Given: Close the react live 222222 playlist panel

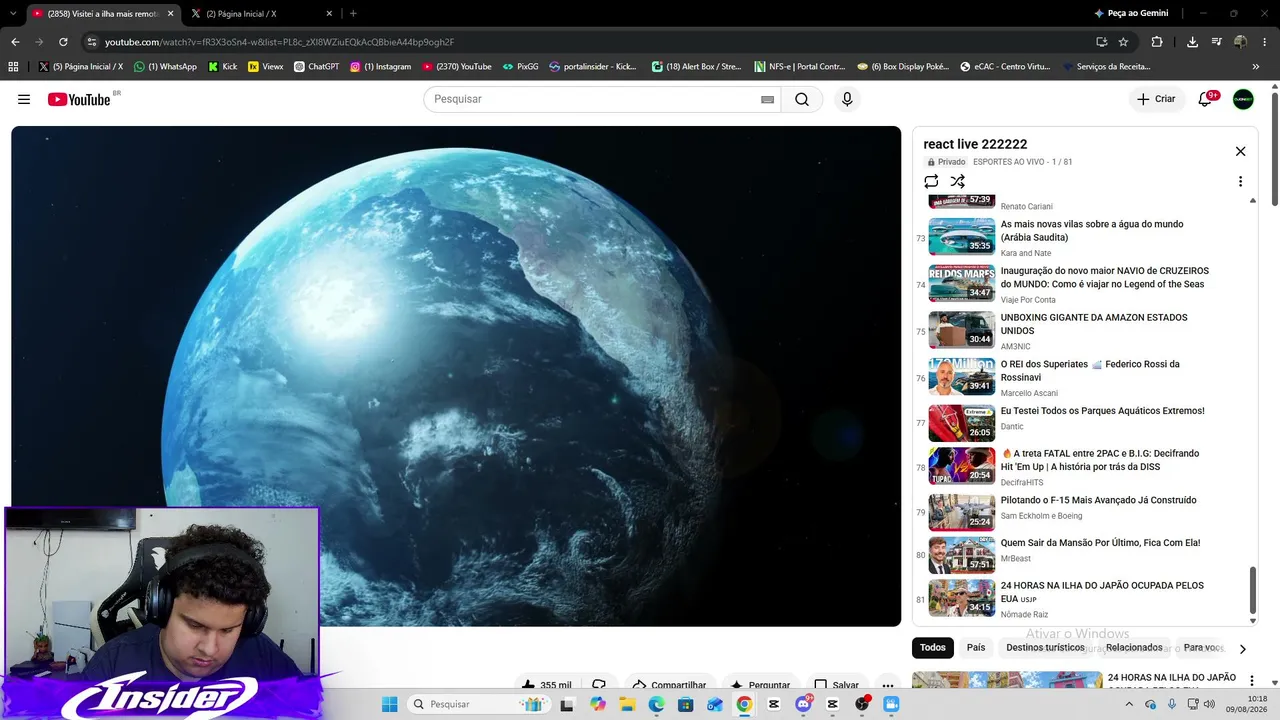Looking at the screenshot, I should tap(1240, 151).
